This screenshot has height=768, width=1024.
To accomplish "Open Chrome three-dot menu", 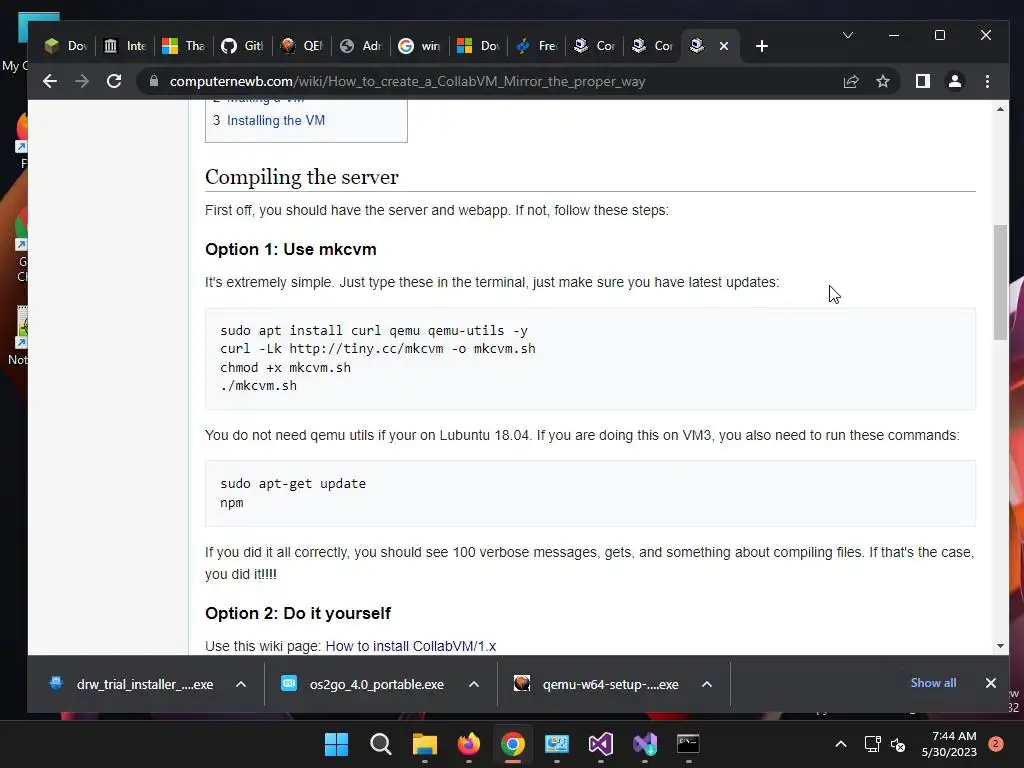I will click(987, 81).
